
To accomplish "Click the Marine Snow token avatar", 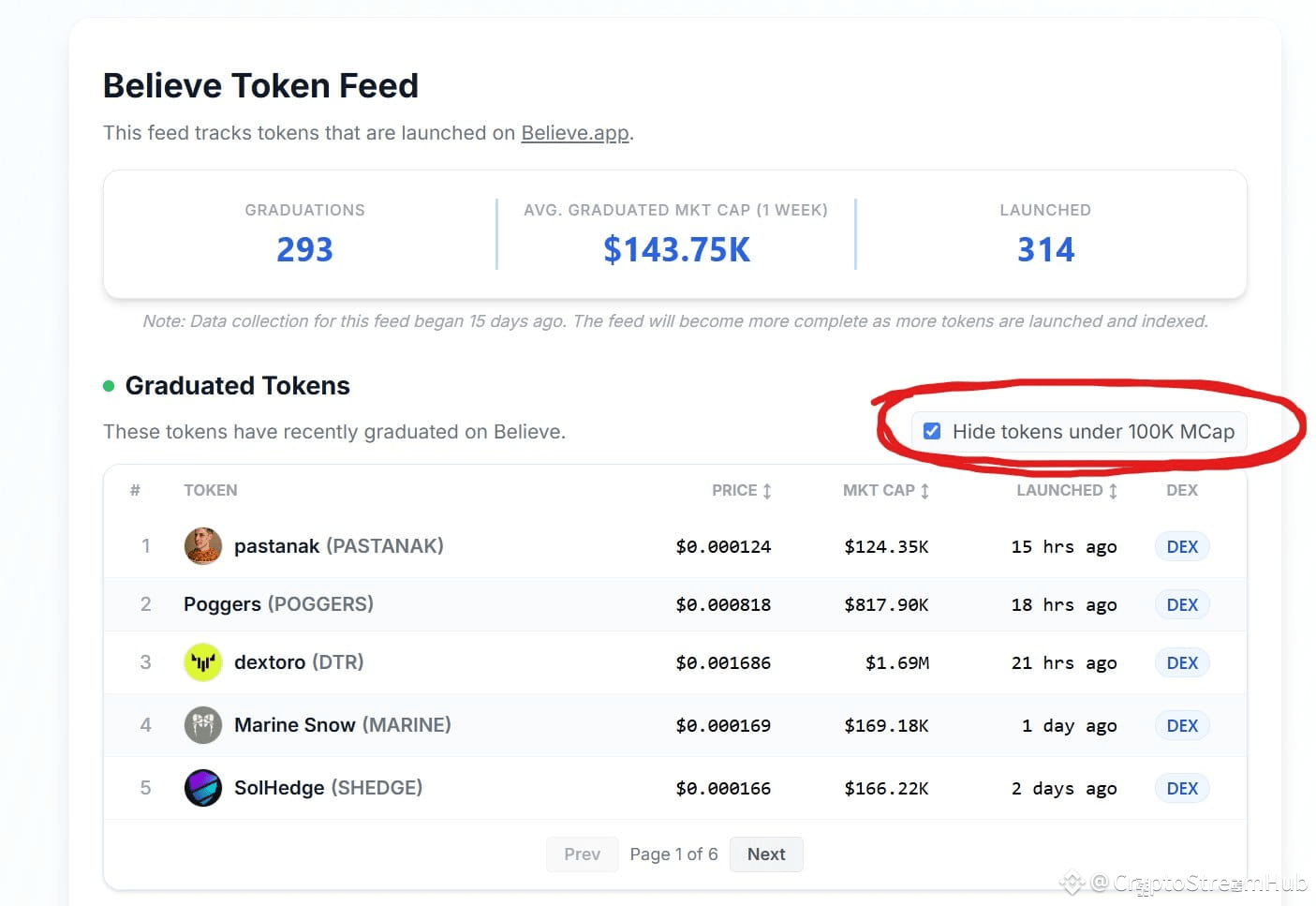I will click(x=202, y=725).
